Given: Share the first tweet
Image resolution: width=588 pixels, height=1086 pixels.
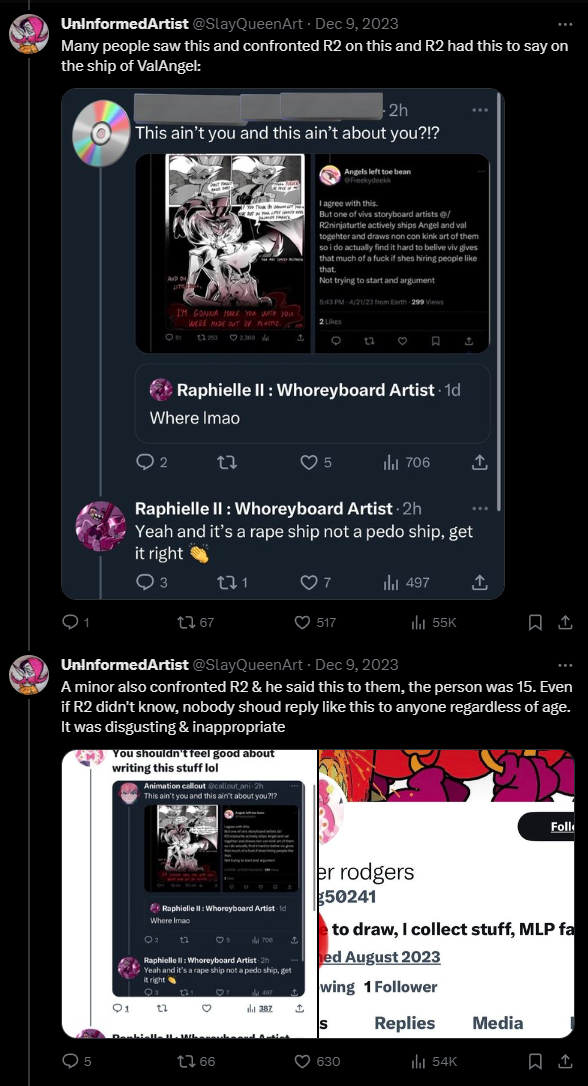Looking at the screenshot, I should [565, 623].
